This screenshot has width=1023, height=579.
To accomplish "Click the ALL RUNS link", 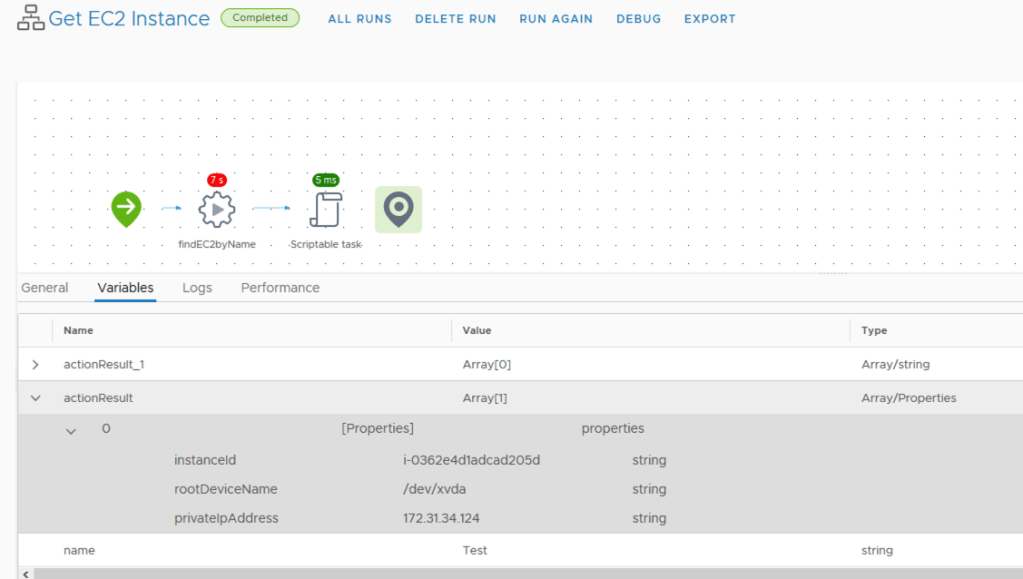I will click(360, 19).
